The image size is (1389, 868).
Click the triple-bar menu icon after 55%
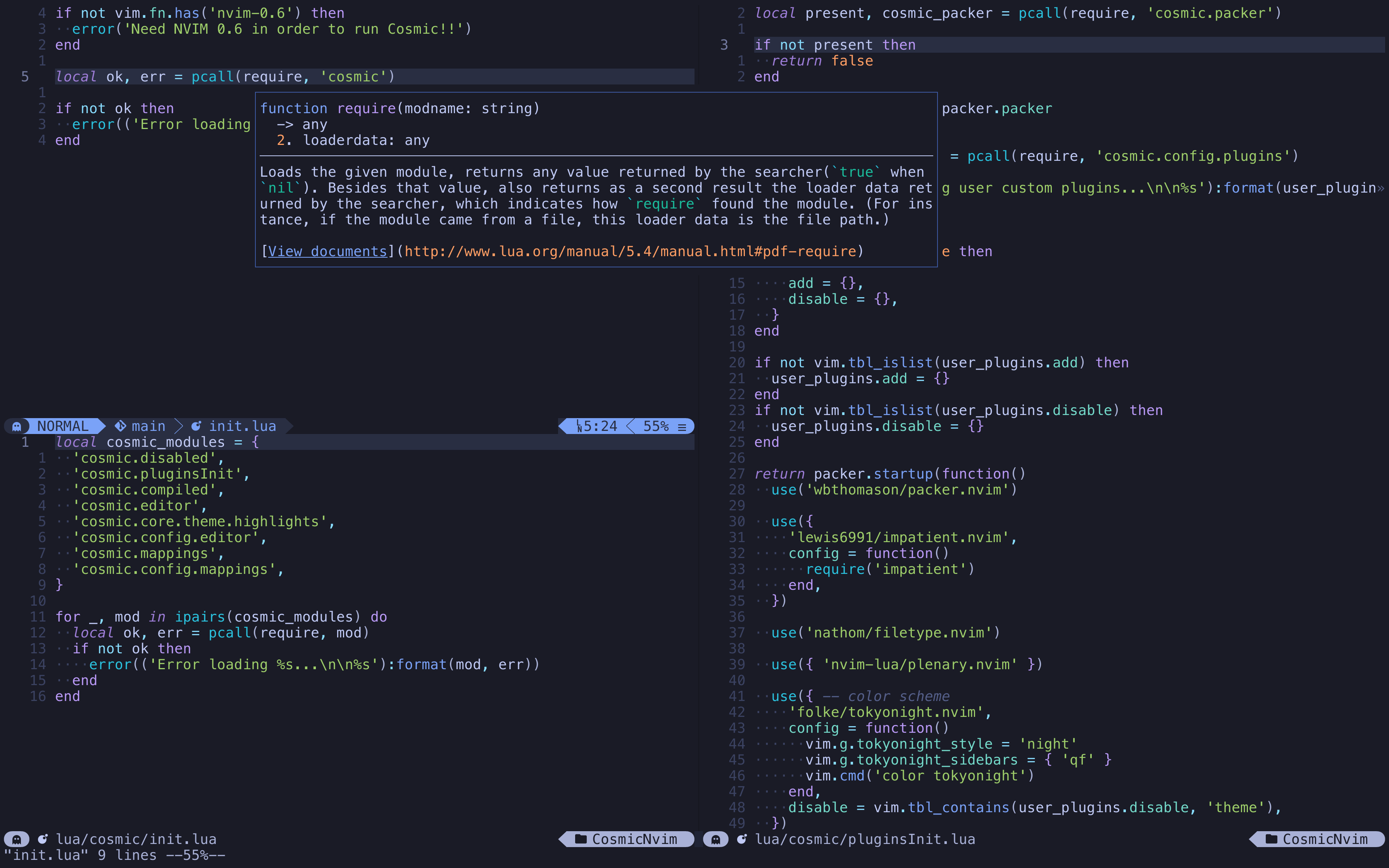click(682, 426)
